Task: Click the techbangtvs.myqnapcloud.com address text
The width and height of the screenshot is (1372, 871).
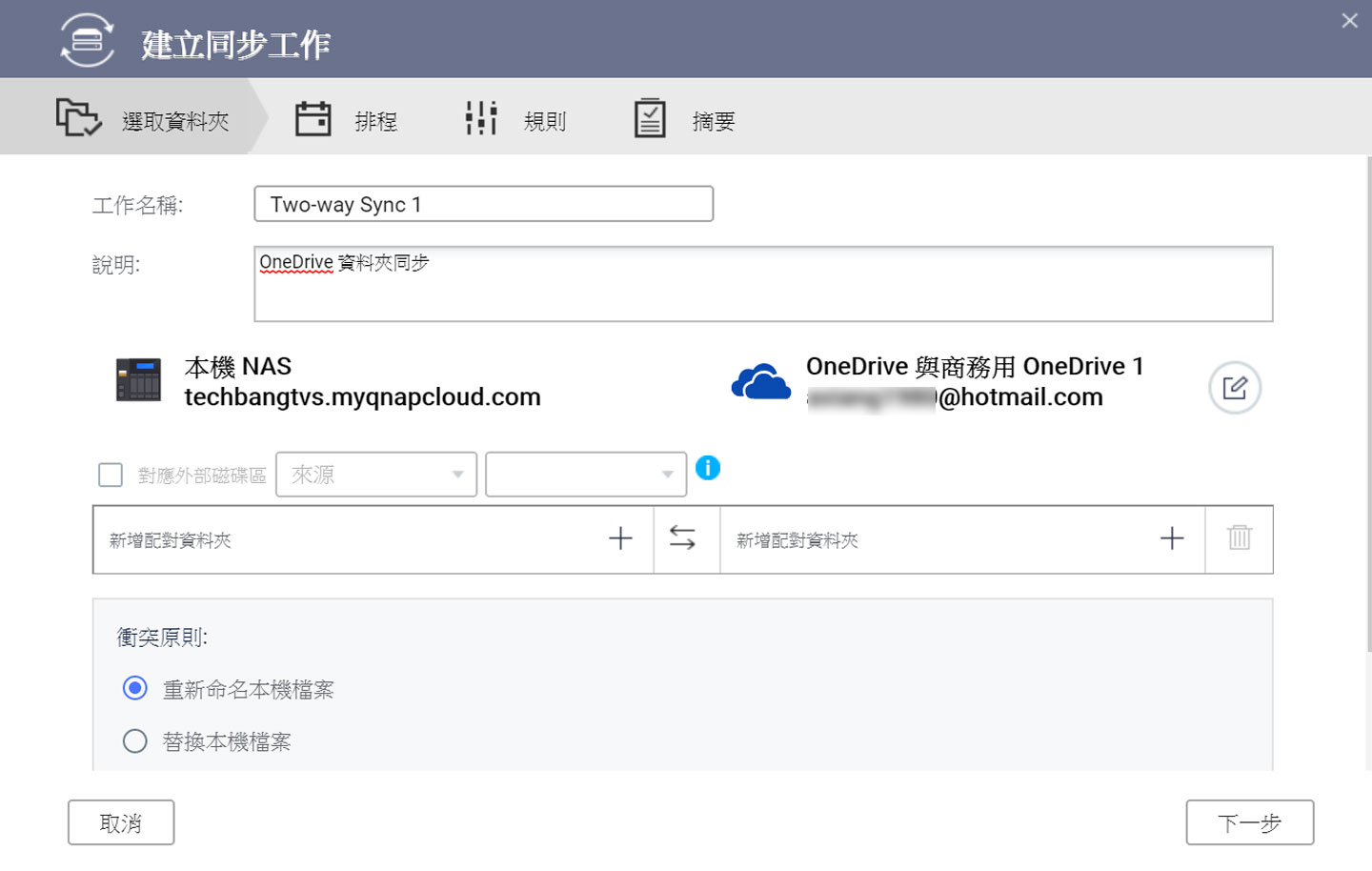Action: tap(363, 397)
